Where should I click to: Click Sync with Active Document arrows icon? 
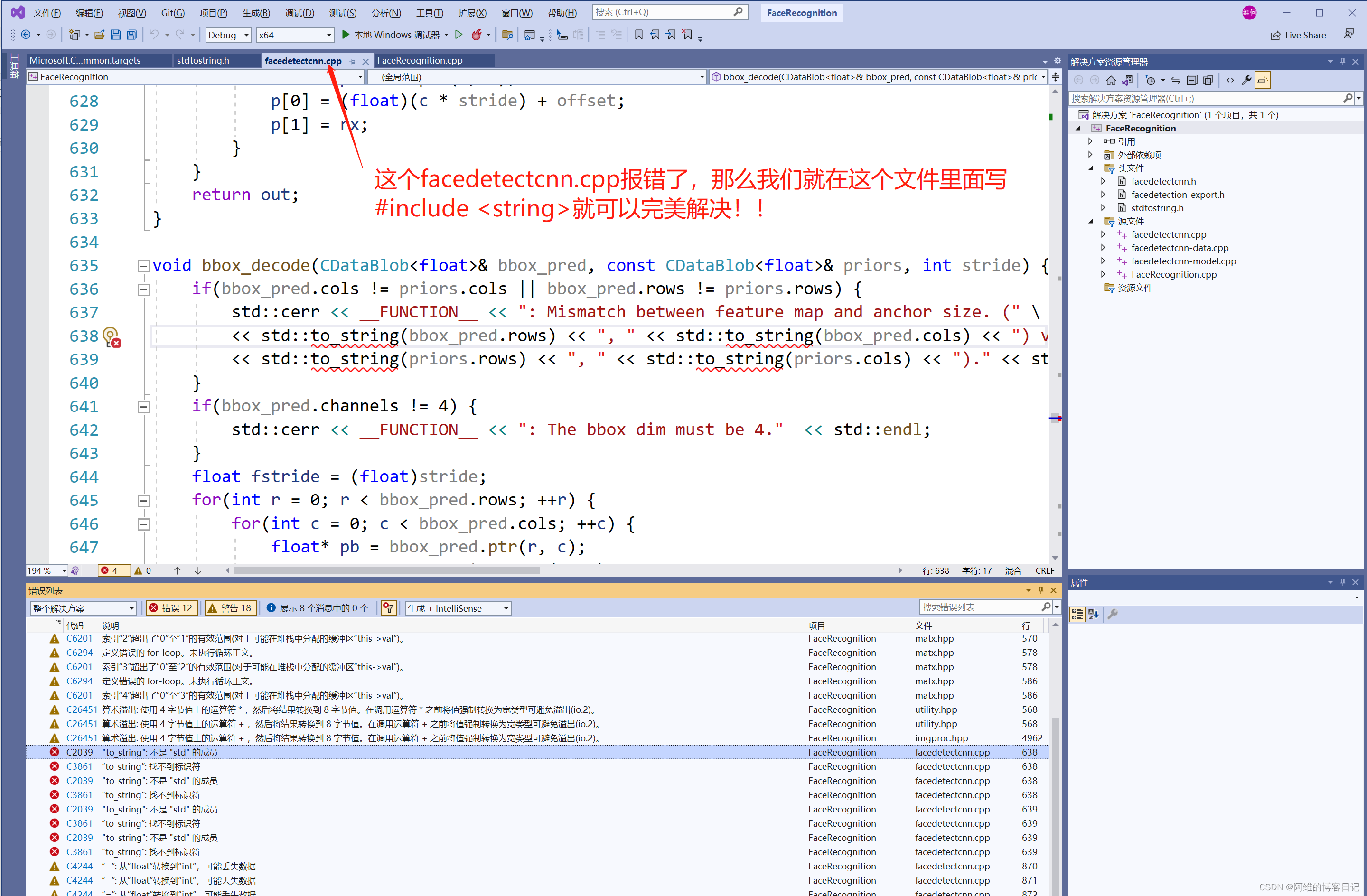point(1176,80)
